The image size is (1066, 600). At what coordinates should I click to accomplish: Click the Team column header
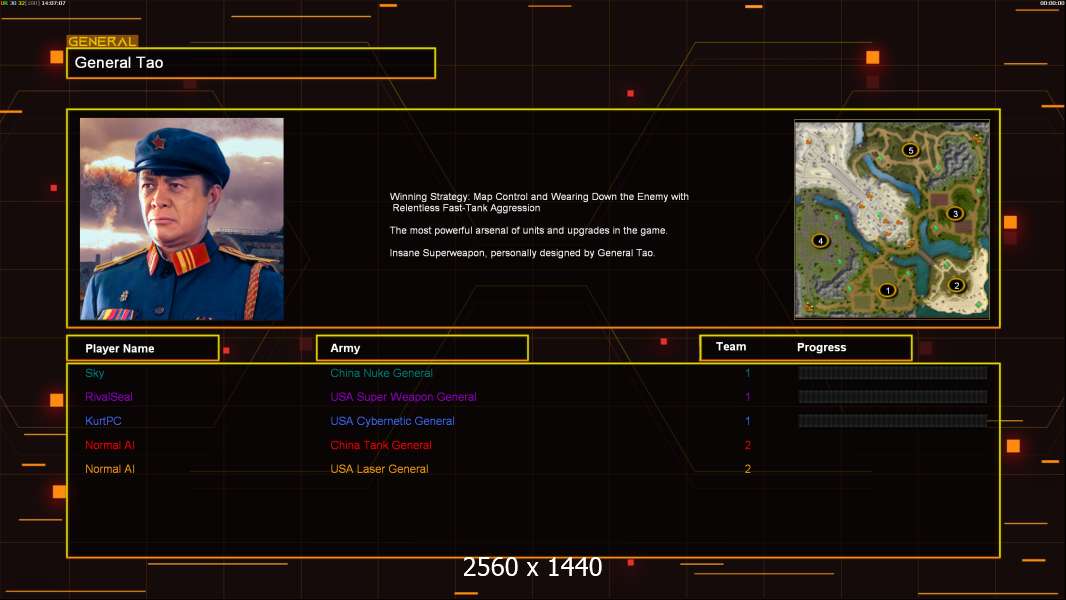(731, 347)
